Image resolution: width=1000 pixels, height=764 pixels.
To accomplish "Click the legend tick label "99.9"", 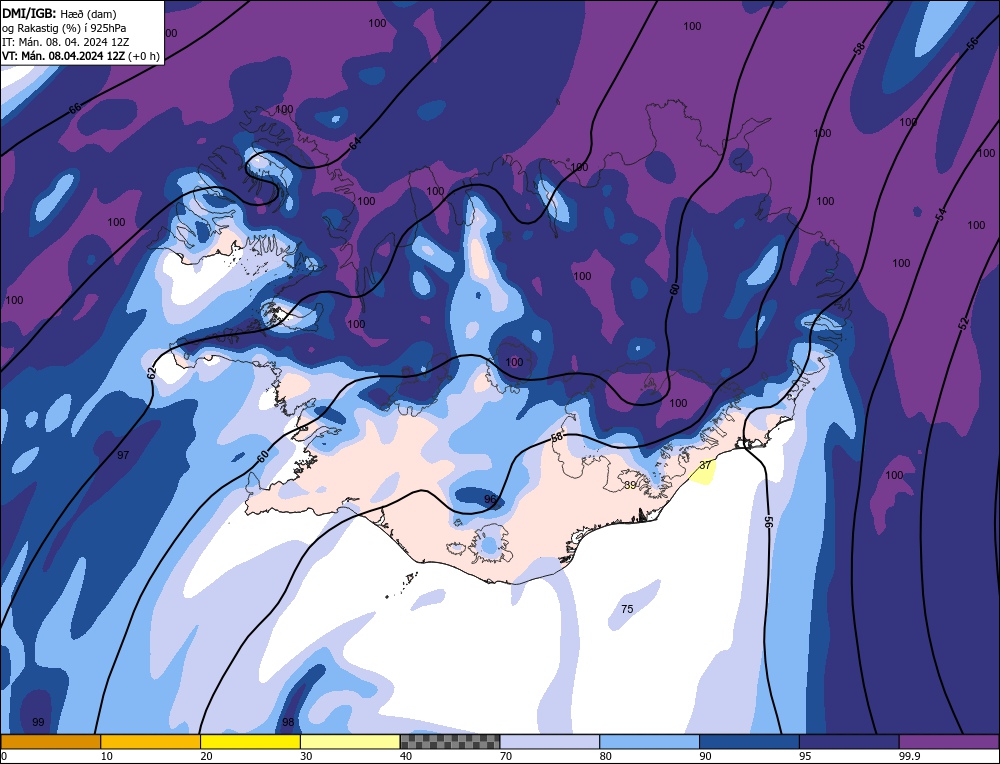I will tap(907, 756).
